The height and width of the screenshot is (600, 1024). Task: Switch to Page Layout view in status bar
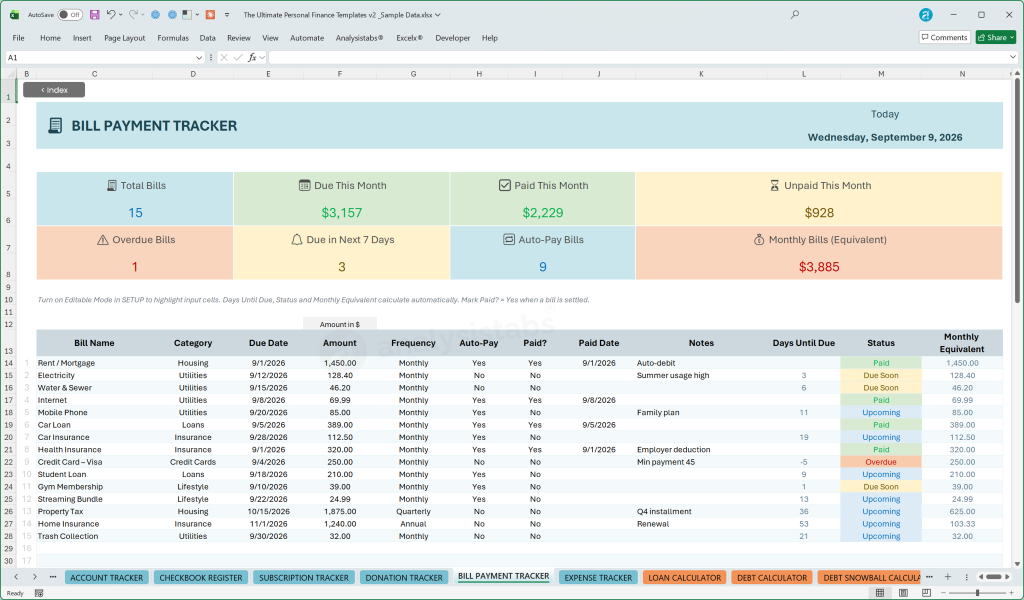(x=903, y=593)
